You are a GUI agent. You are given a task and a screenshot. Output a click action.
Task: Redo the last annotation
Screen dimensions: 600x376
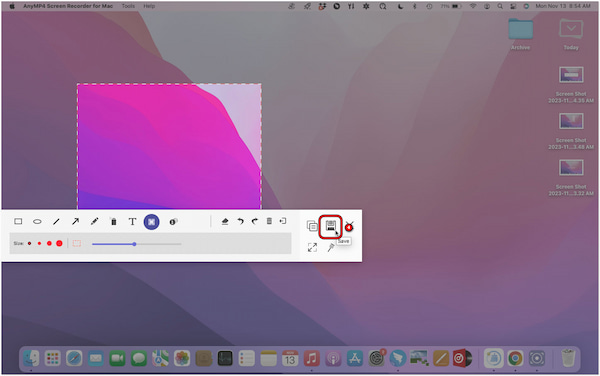tap(255, 221)
